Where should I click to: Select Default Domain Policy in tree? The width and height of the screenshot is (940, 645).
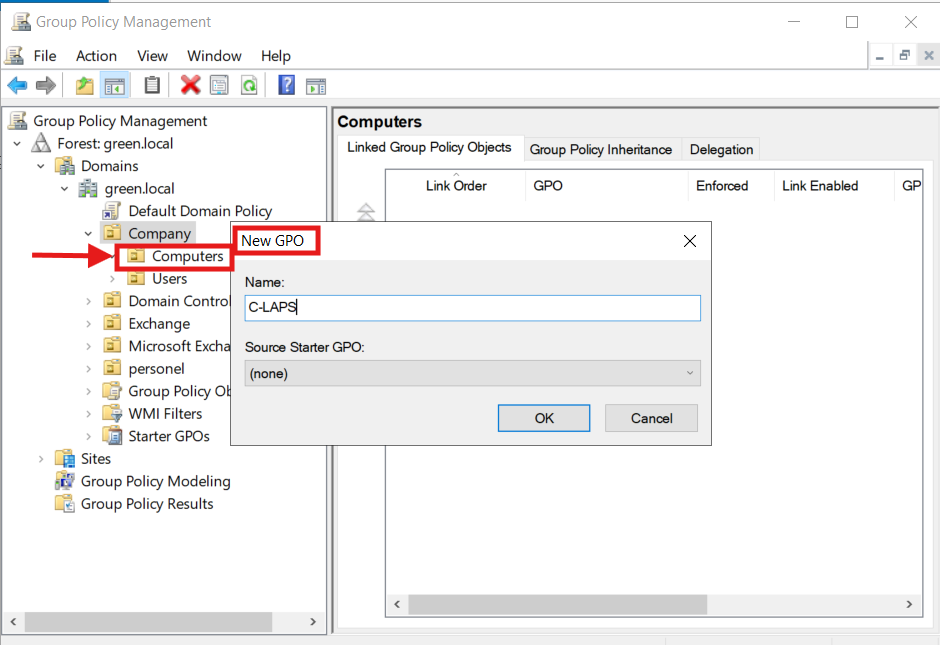click(x=199, y=211)
